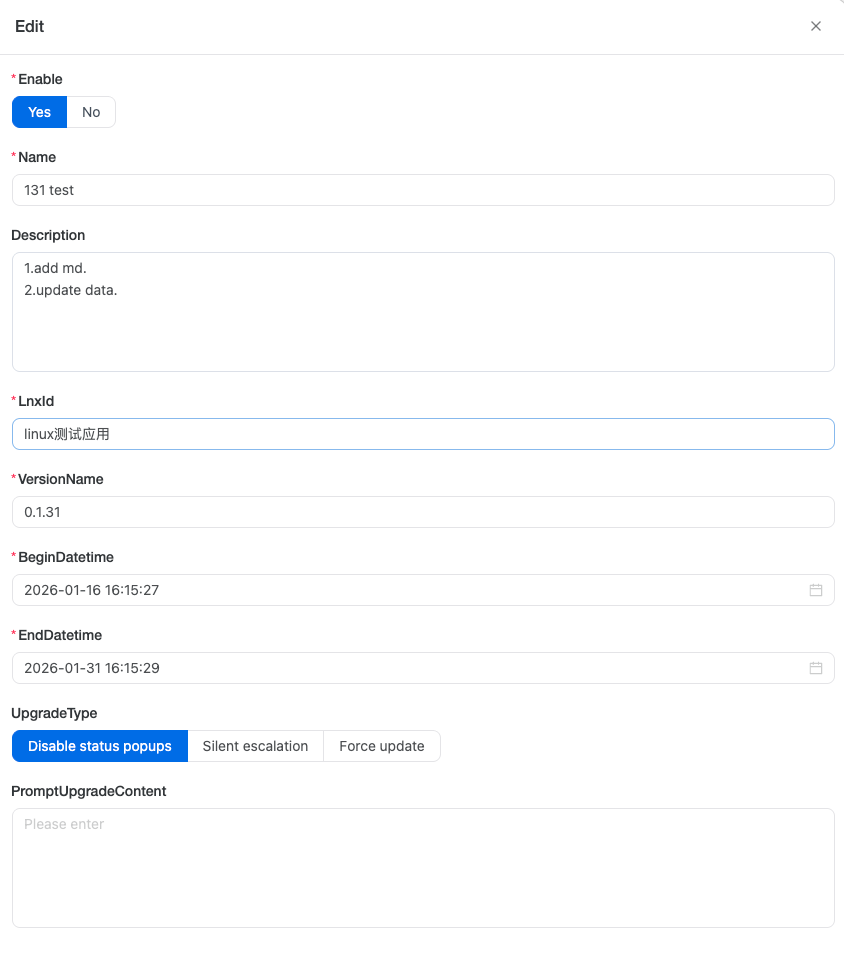Image resolution: width=844 pixels, height=956 pixels.
Task: Open the EndDatetime date picker field
Action: pyautogui.click(x=400, y=668)
